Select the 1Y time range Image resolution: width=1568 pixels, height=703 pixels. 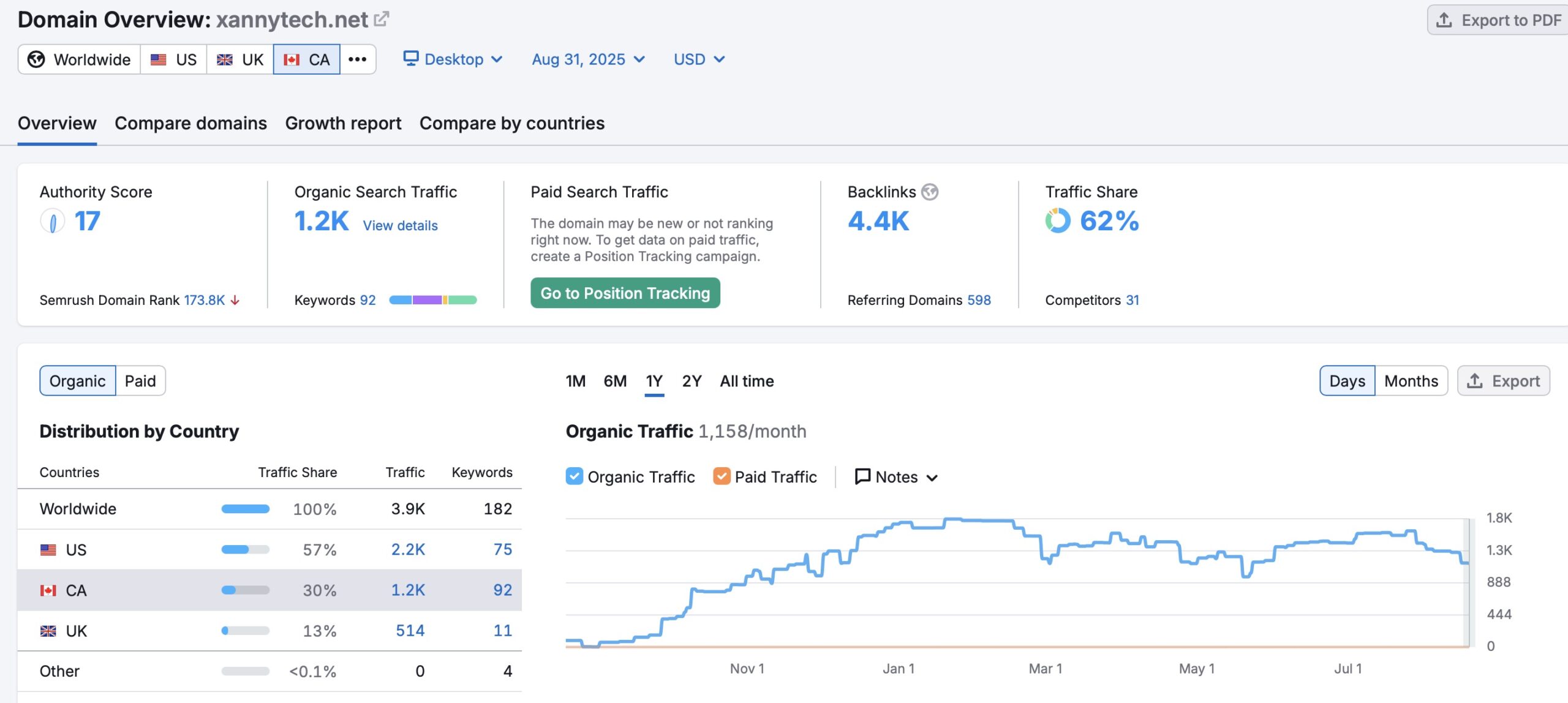(654, 381)
